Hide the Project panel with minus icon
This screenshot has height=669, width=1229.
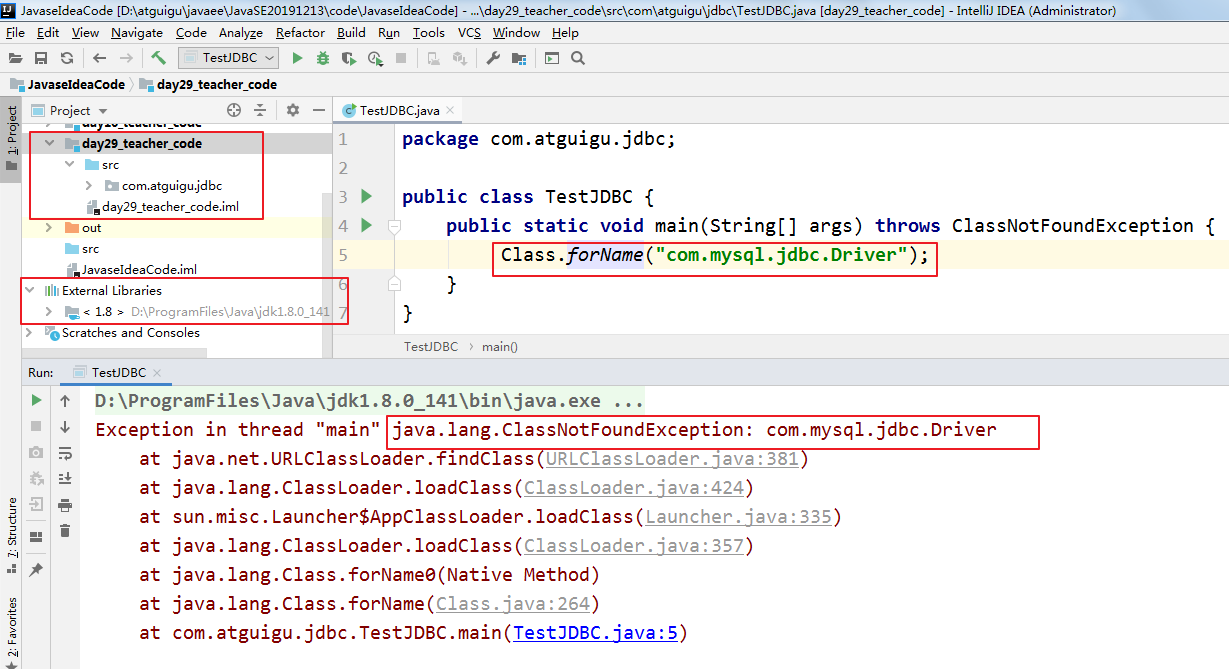[319, 110]
